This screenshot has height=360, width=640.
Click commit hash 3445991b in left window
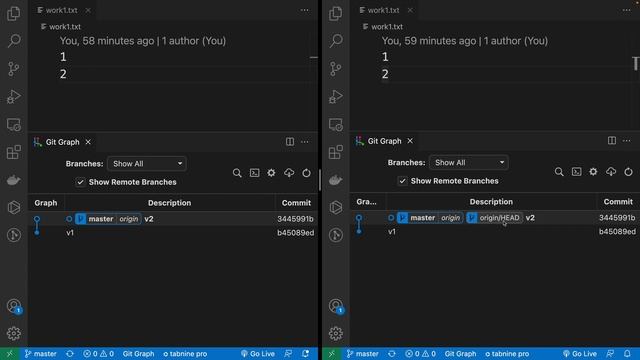(x=296, y=219)
